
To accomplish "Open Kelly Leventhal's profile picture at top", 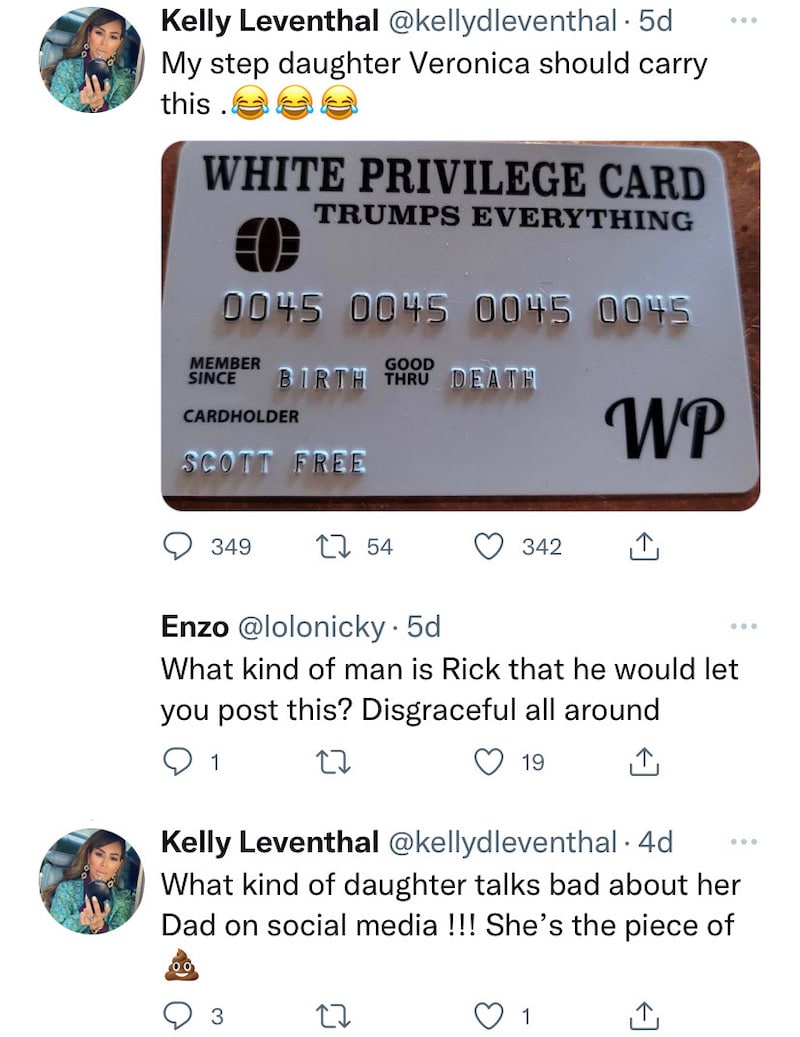I will click(91, 60).
